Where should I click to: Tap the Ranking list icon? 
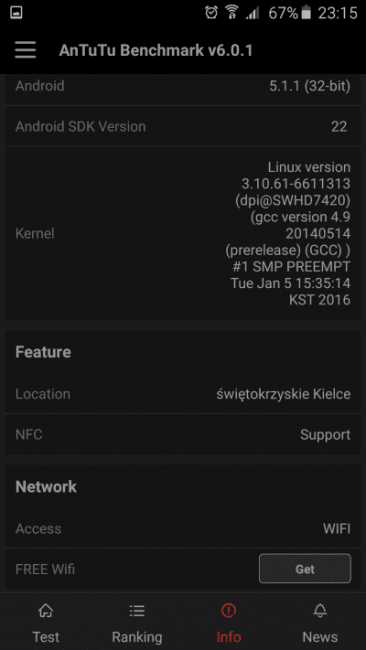(137, 610)
